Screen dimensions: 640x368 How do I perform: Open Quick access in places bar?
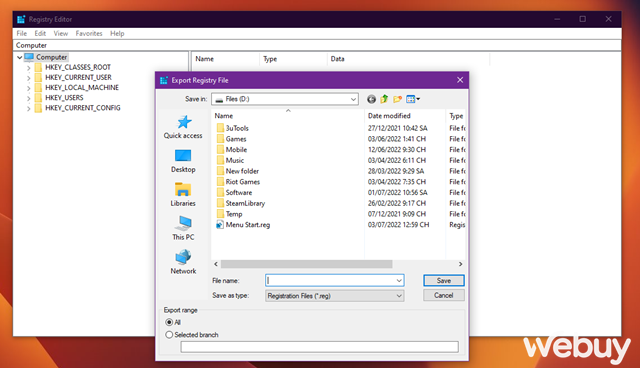pos(183,127)
